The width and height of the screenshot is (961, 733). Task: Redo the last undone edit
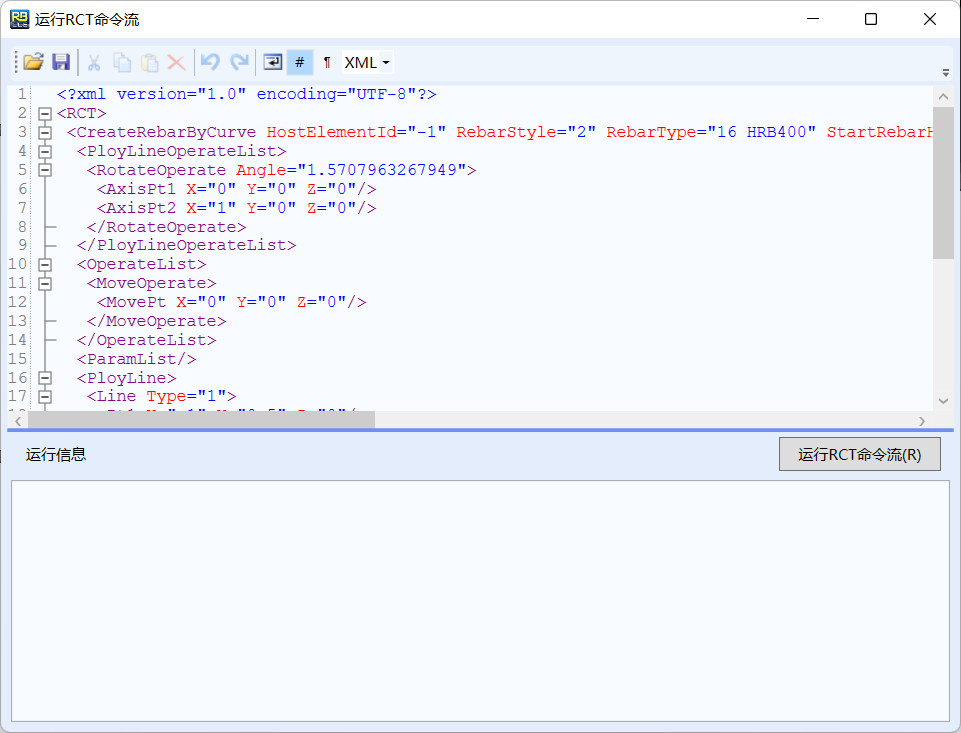point(239,62)
